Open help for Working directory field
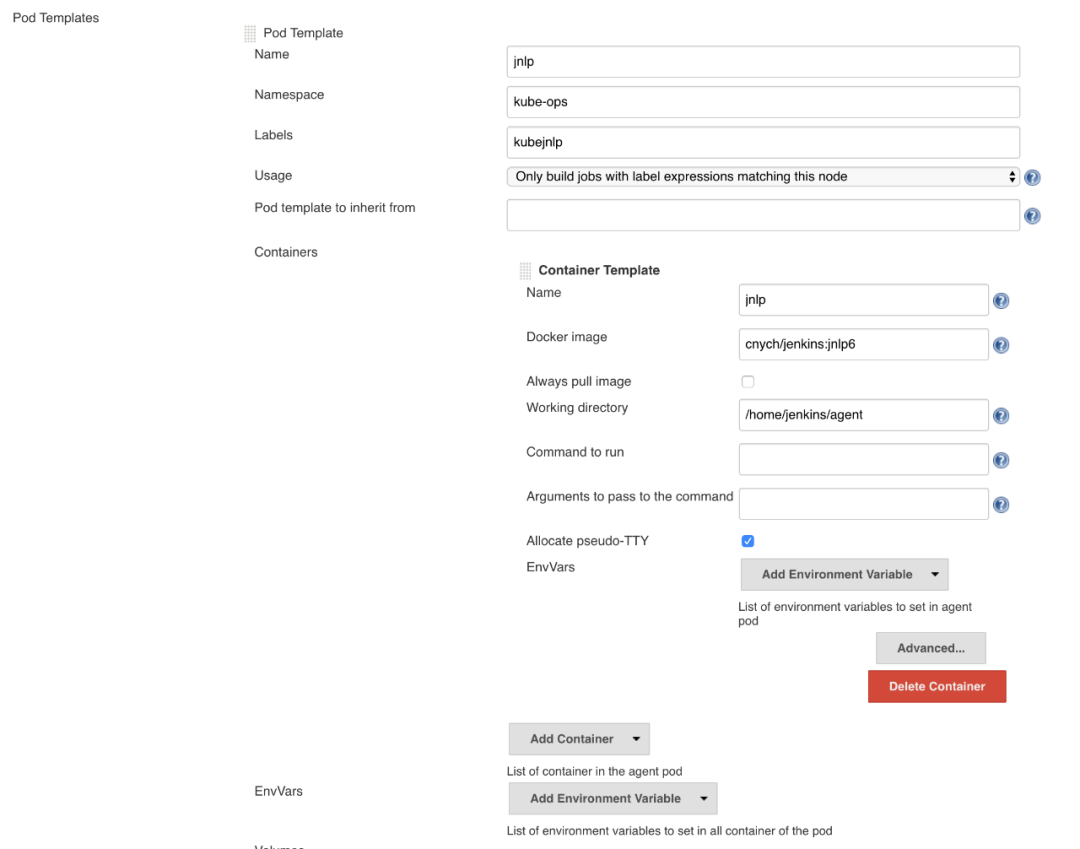Image resolution: width=1080 pixels, height=849 pixels. 1000,416
